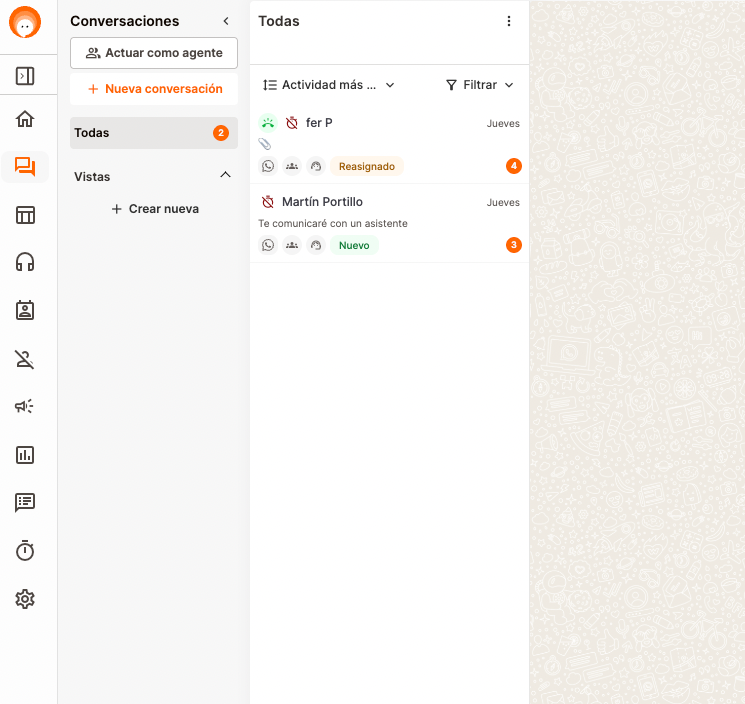Open Martín Portillo conversation
Screen dimensions: 745x704
(388, 223)
